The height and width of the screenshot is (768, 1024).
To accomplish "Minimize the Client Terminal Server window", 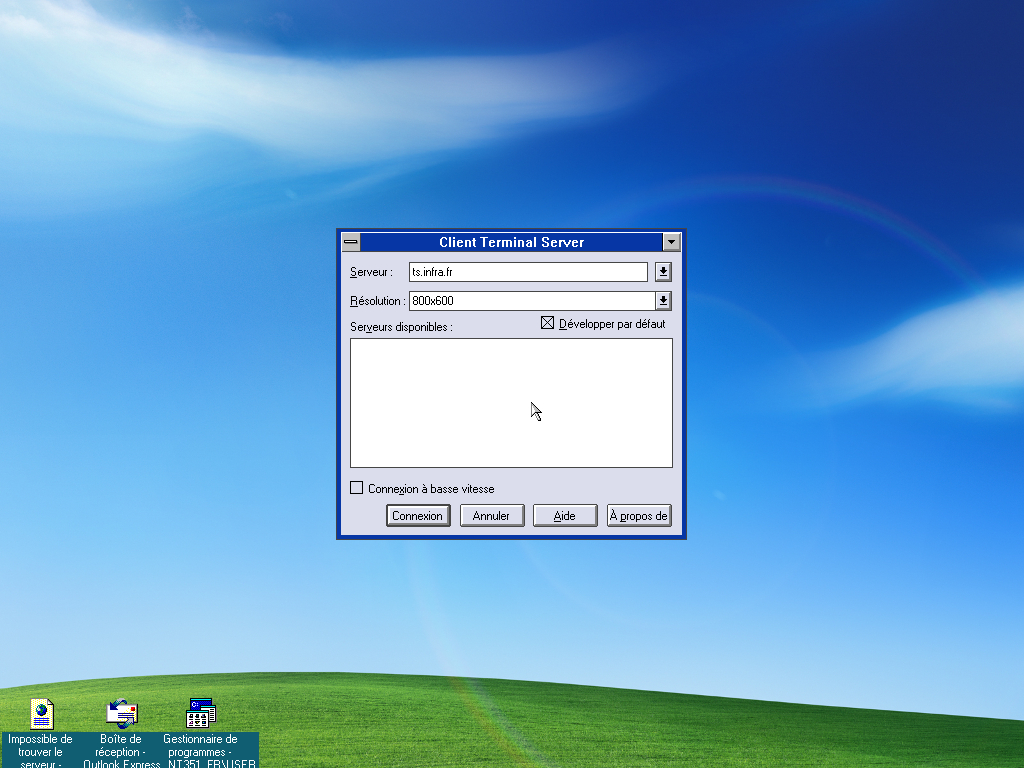I will [671, 242].
